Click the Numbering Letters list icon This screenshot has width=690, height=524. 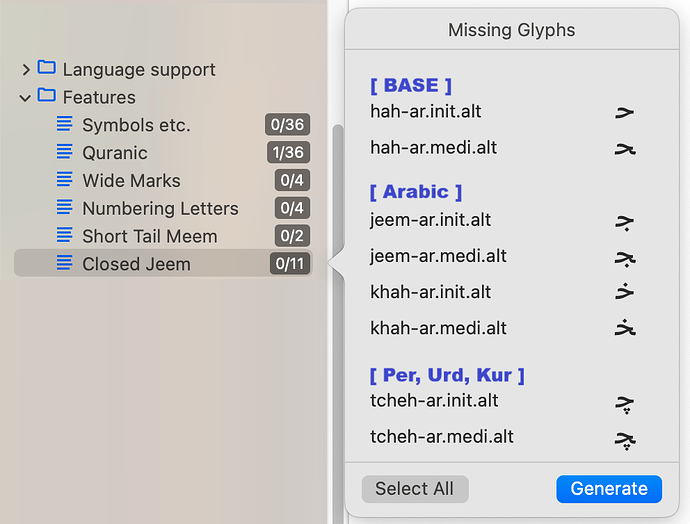65,208
